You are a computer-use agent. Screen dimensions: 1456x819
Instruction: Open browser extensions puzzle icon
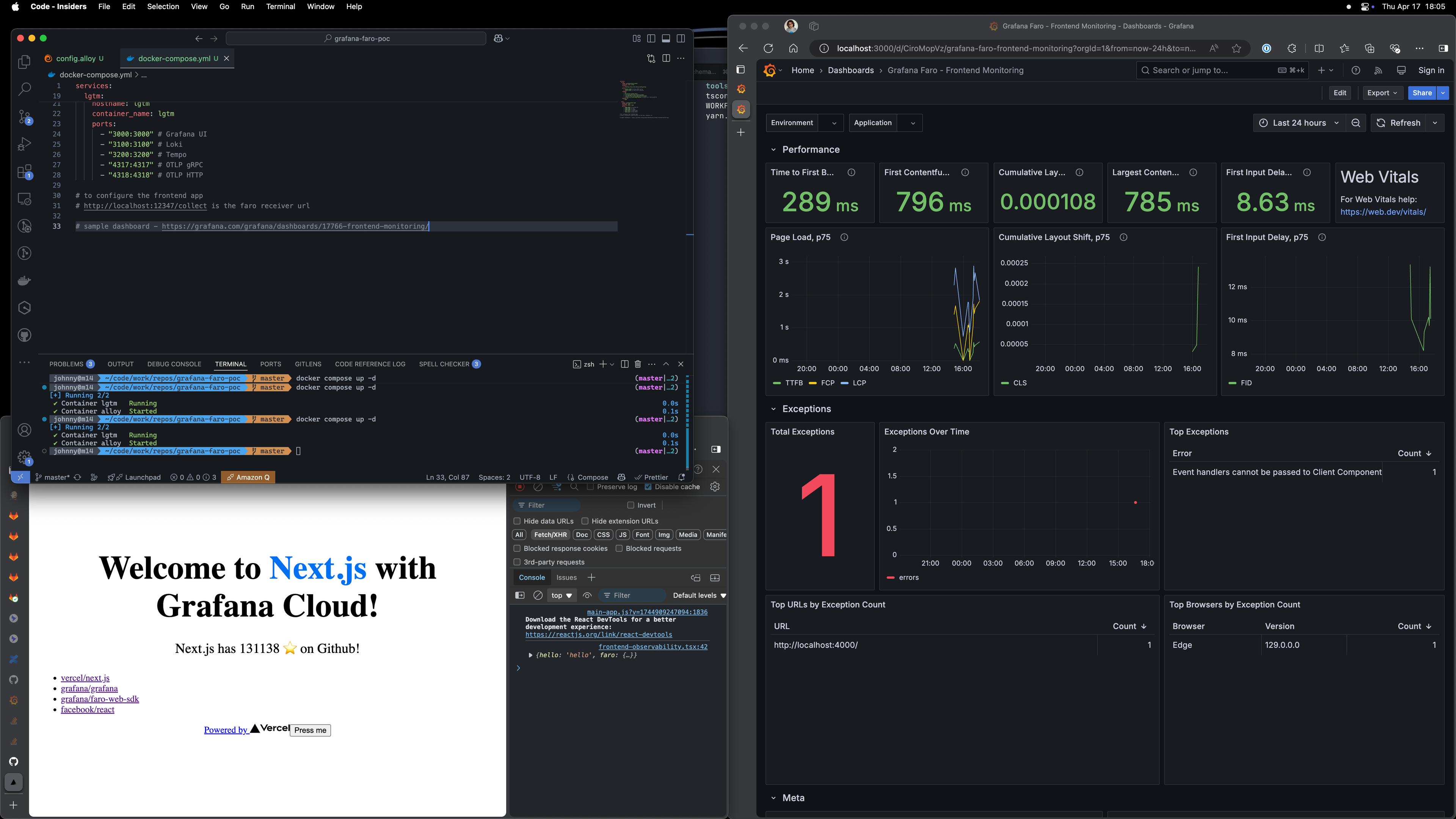pos(1292,49)
